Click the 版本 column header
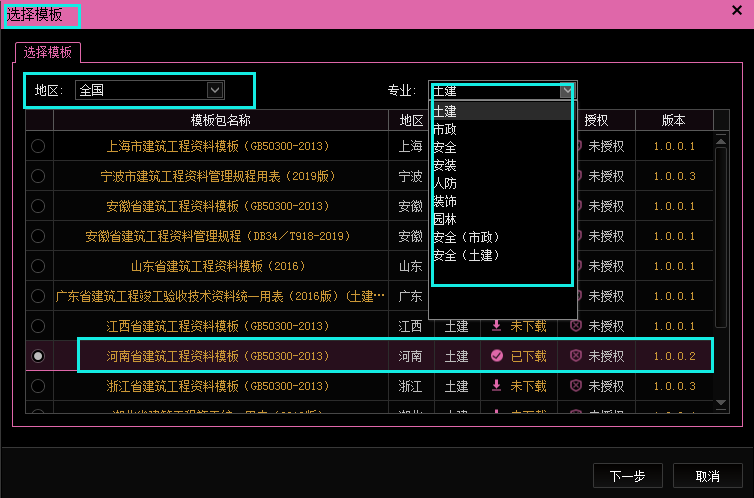The image size is (754, 498). 673,120
